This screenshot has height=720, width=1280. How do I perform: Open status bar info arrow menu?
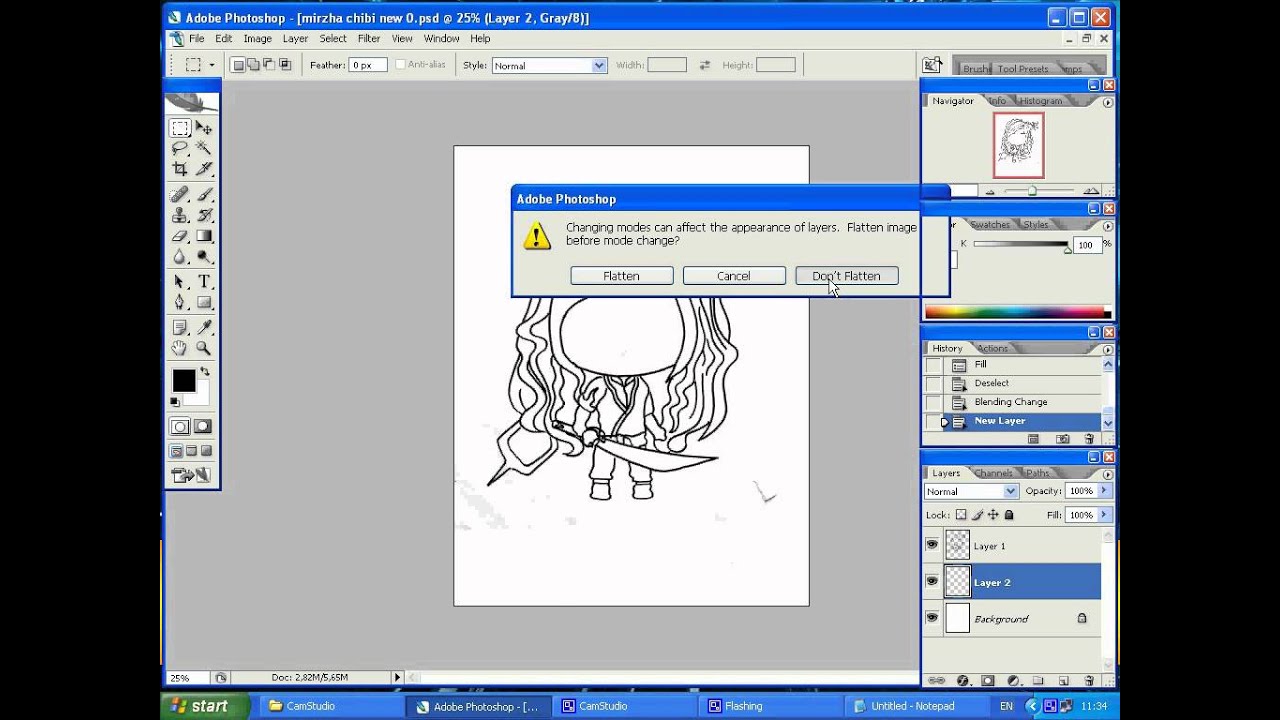pos(397,677)
